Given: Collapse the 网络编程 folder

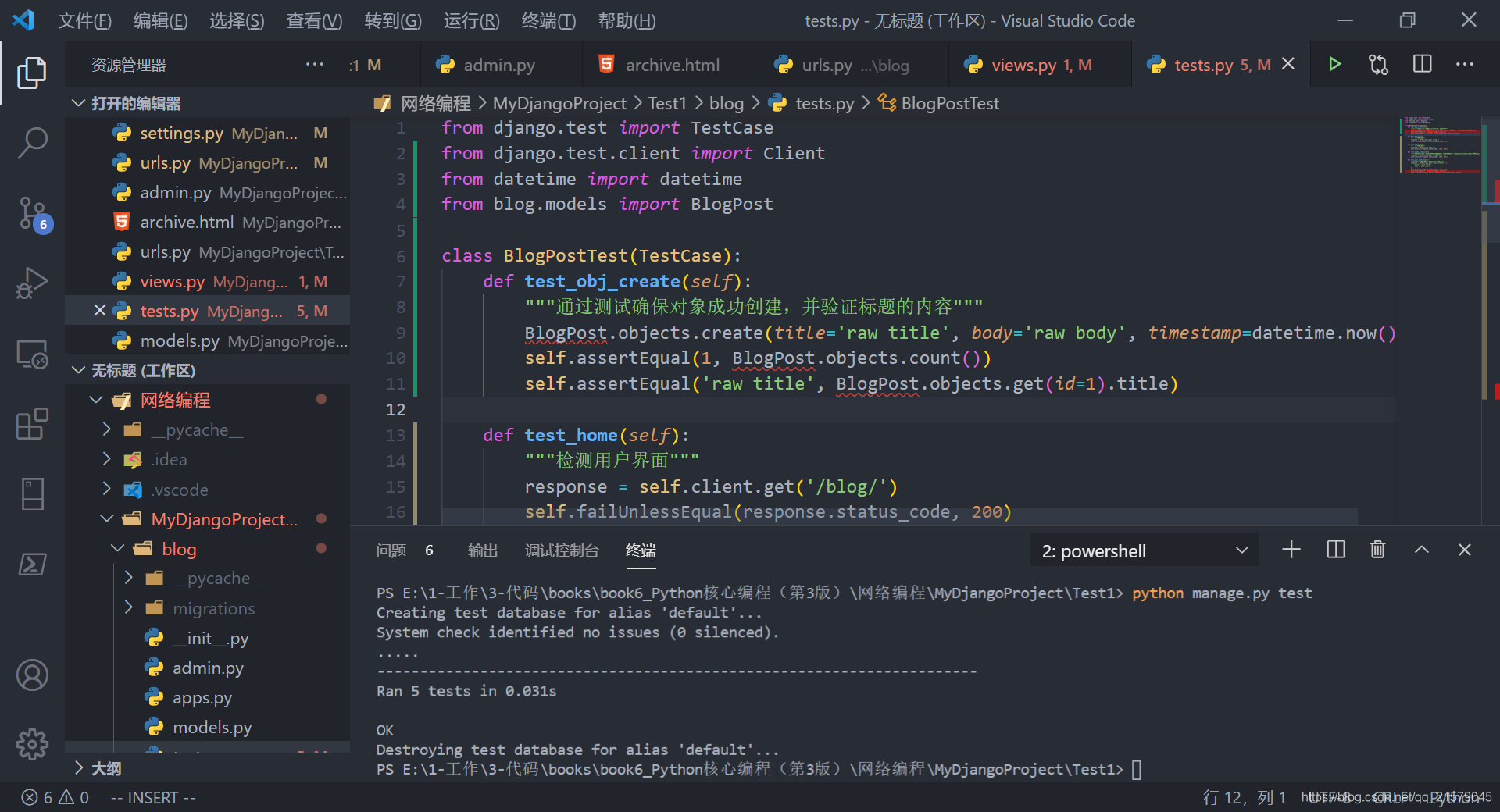Looking at the screenshot, I should pos(96,400).
